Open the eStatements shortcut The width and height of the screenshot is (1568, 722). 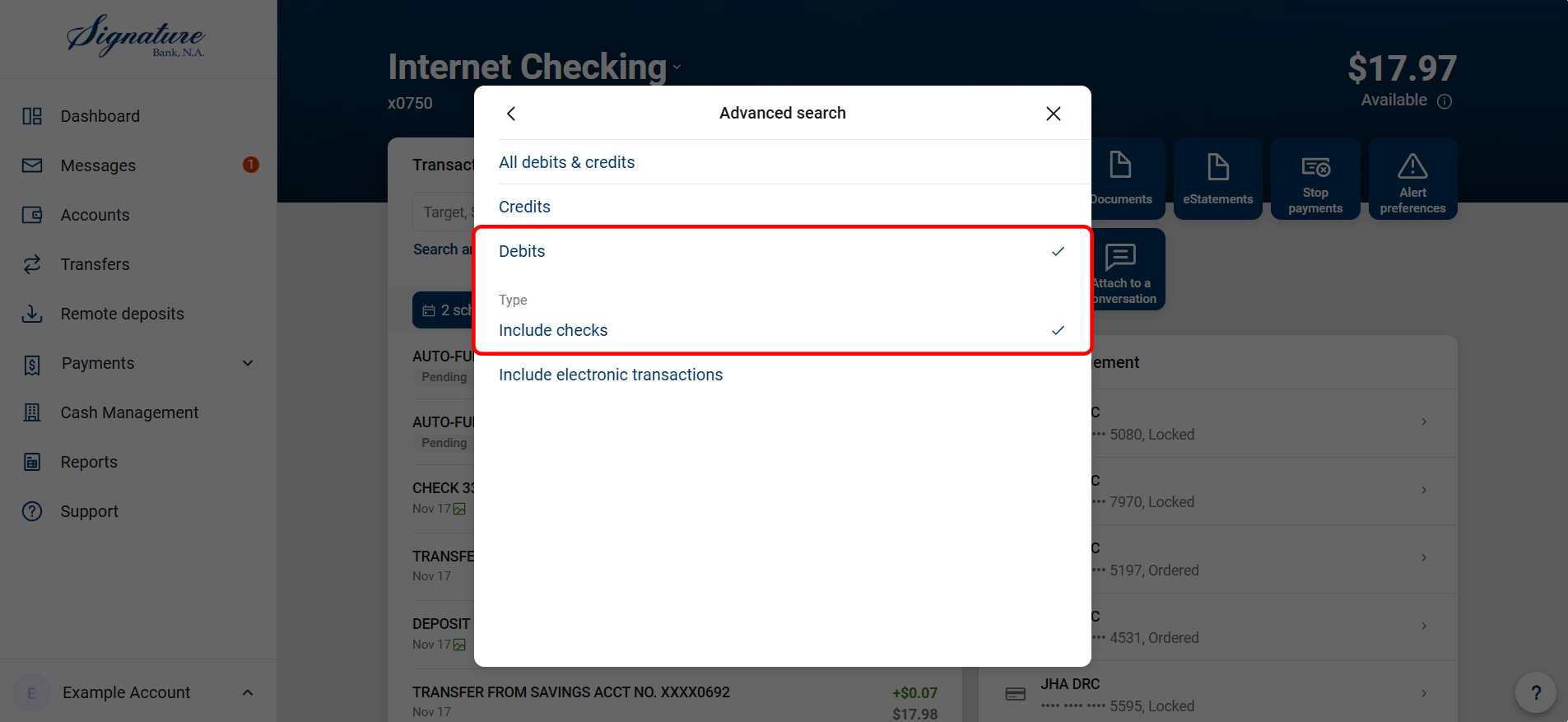click(1217, 178)
